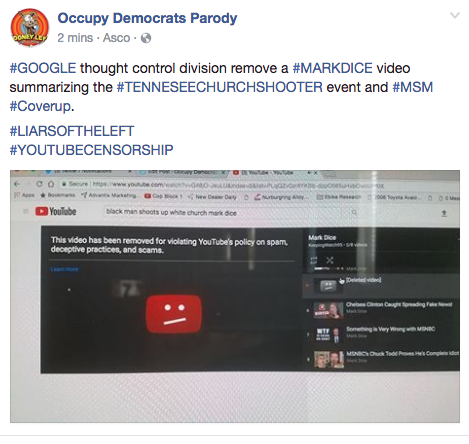Click the red sad-face removed video icon

[x=174, y=314]
